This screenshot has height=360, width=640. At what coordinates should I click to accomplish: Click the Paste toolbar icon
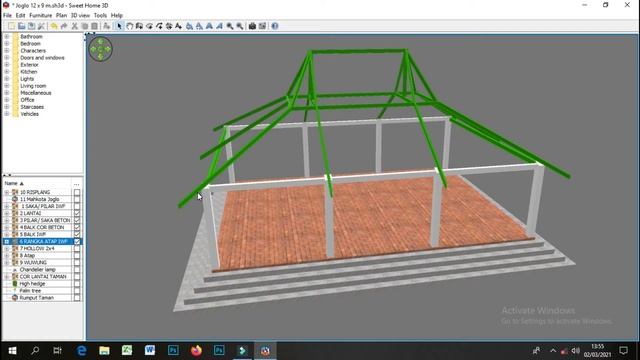(x=94, y=26)
